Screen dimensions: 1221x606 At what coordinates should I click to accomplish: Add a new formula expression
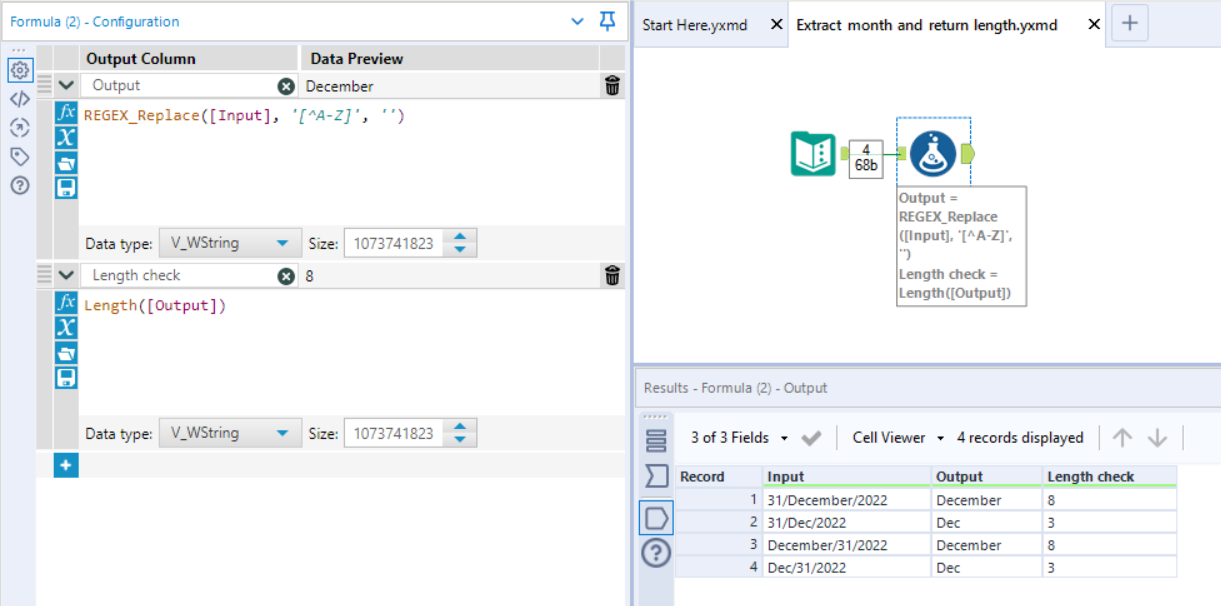tap(66, 465)
